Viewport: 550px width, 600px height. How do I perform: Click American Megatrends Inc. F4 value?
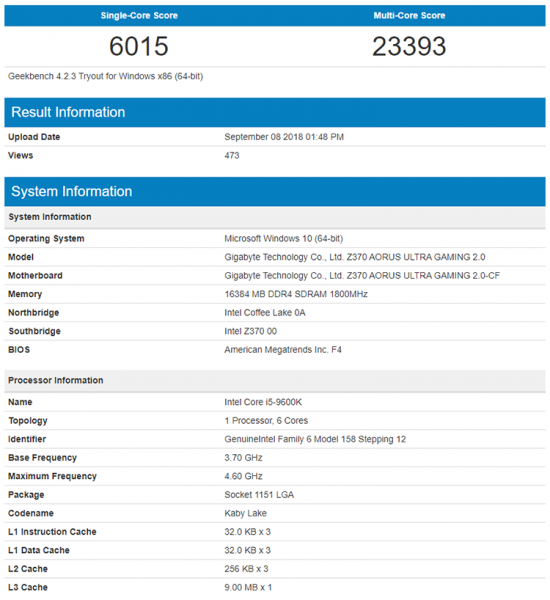tap(283, 350)
